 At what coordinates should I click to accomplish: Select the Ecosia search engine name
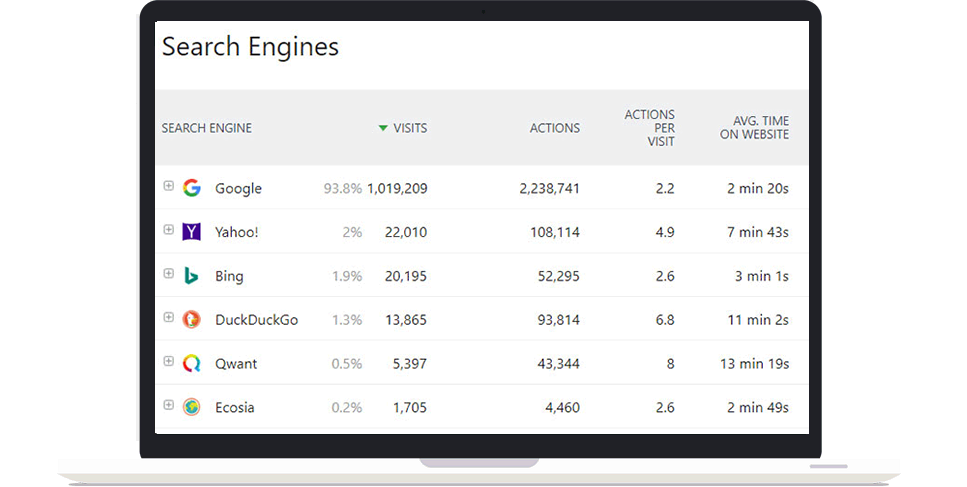pos(234,407)
